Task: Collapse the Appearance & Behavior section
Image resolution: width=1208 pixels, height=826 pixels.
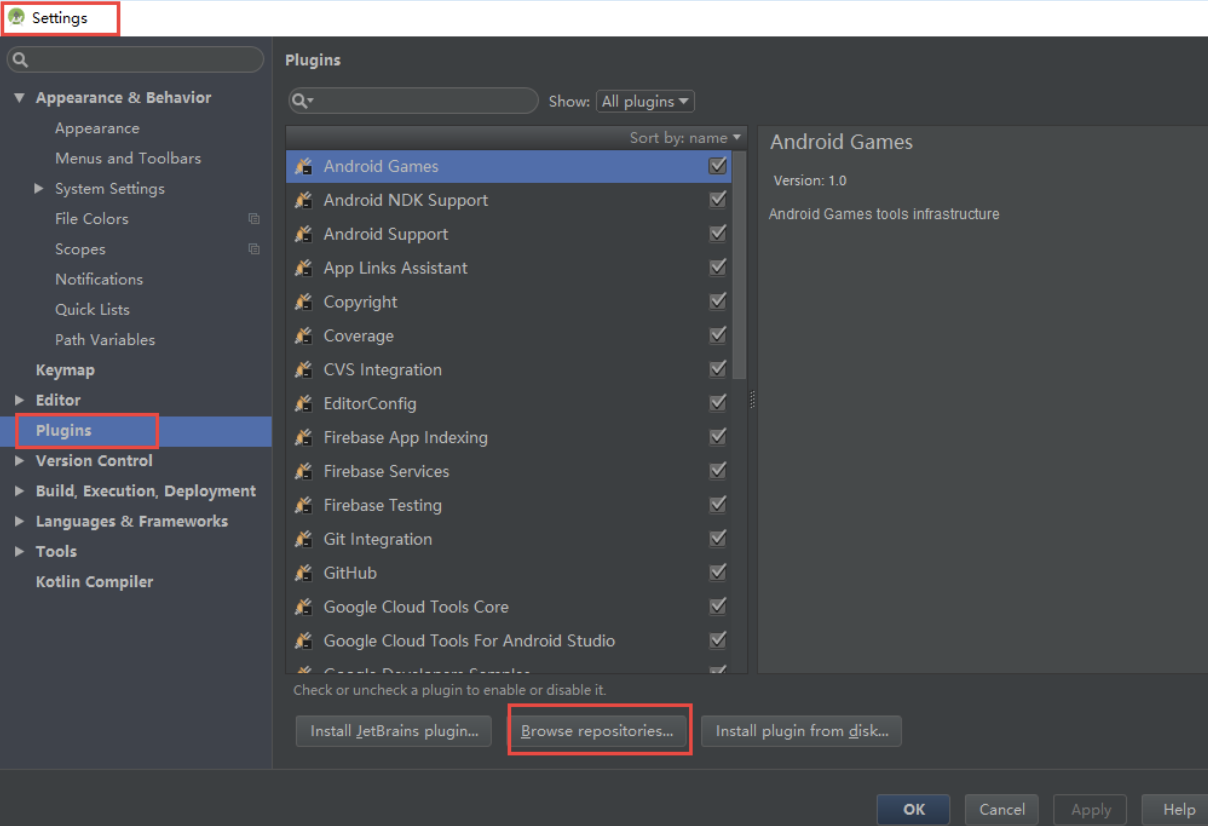Action: click(x=19, y=98)
